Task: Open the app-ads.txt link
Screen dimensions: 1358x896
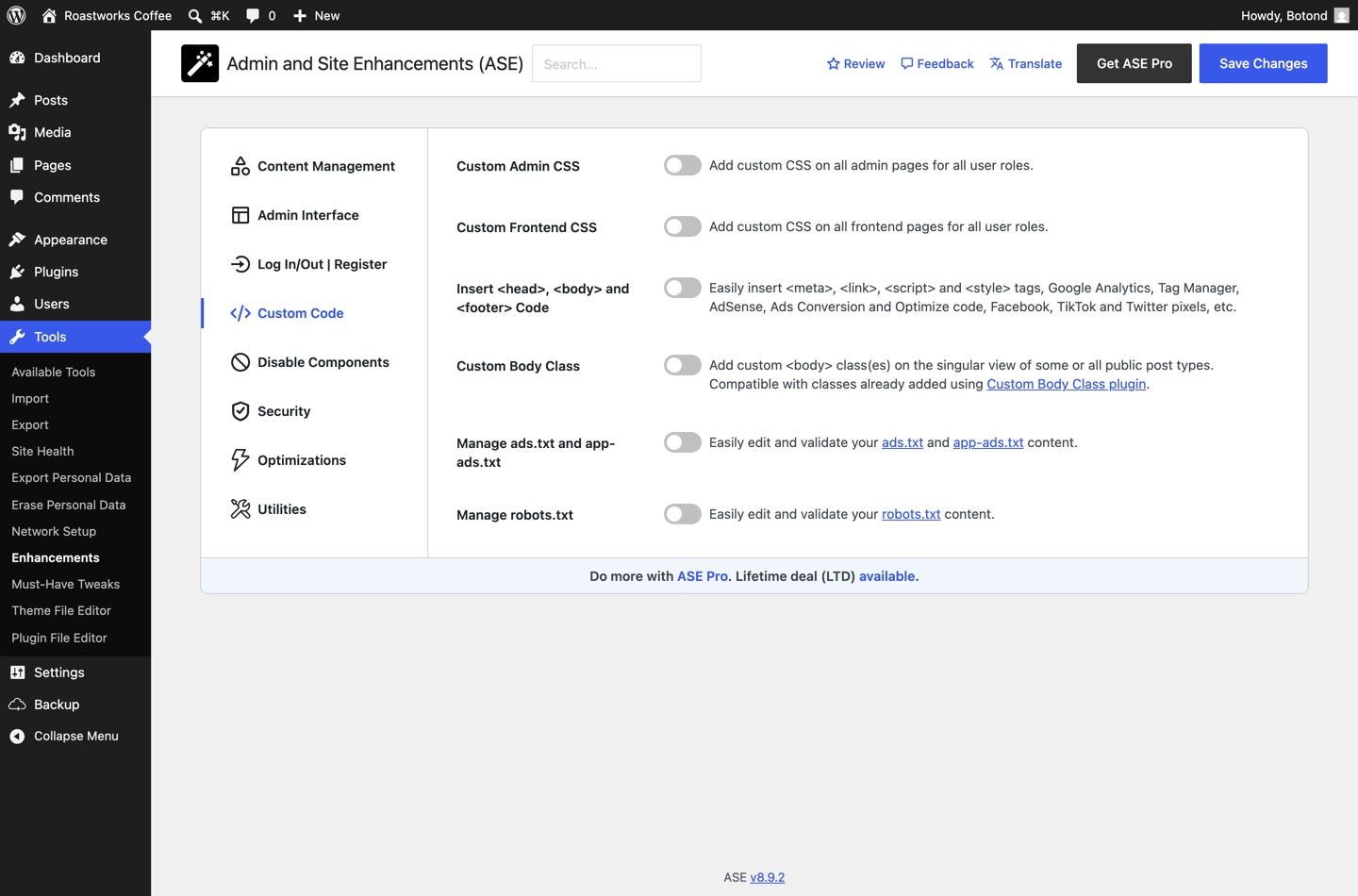Action: 988,442
